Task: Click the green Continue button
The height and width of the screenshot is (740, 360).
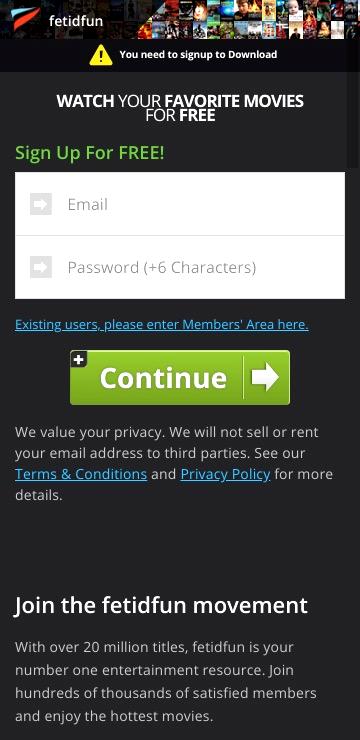Action: pos(180,378)
